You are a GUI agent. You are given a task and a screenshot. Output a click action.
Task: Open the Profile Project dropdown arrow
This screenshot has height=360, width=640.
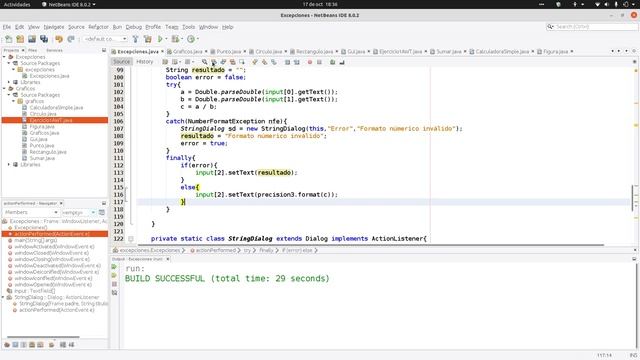click(198, 39)
